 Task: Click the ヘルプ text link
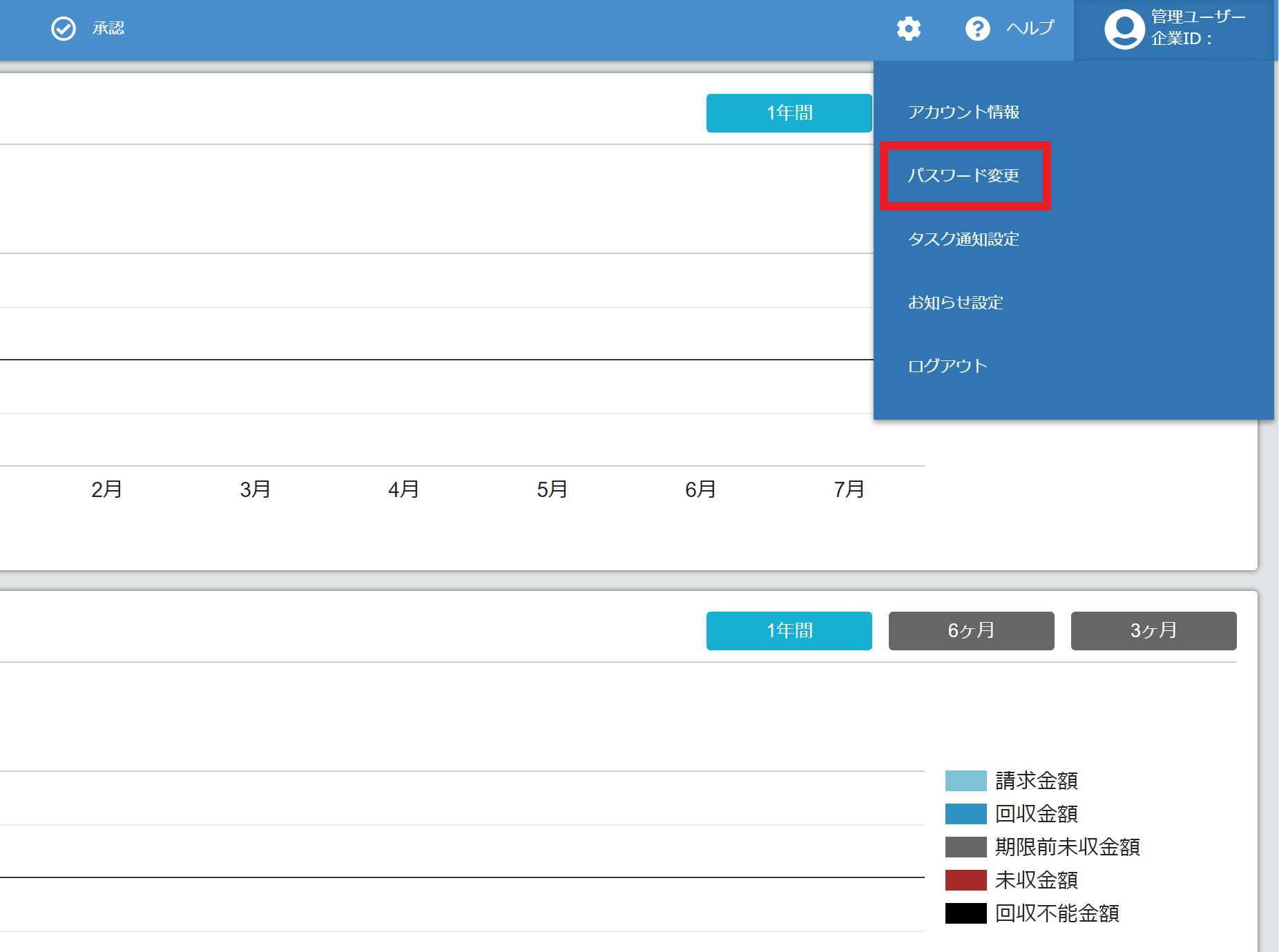click(1030, 28)
